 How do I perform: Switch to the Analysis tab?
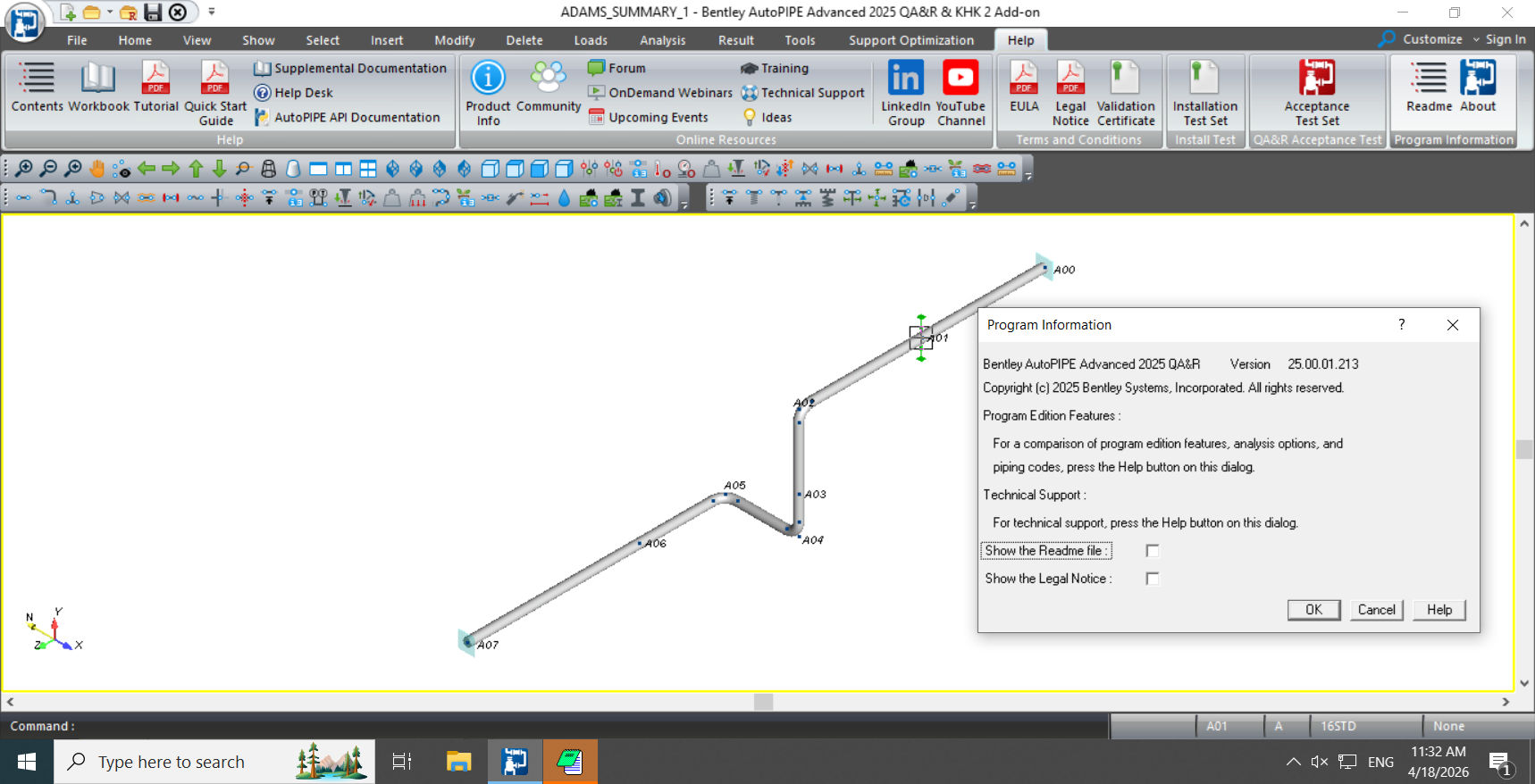click(x=663, y=40)
